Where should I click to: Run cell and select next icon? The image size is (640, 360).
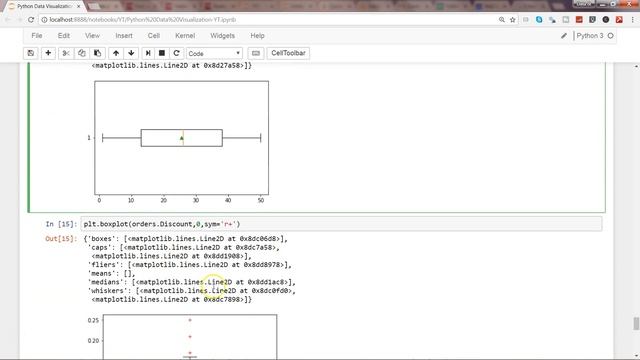tap(148, 53)
